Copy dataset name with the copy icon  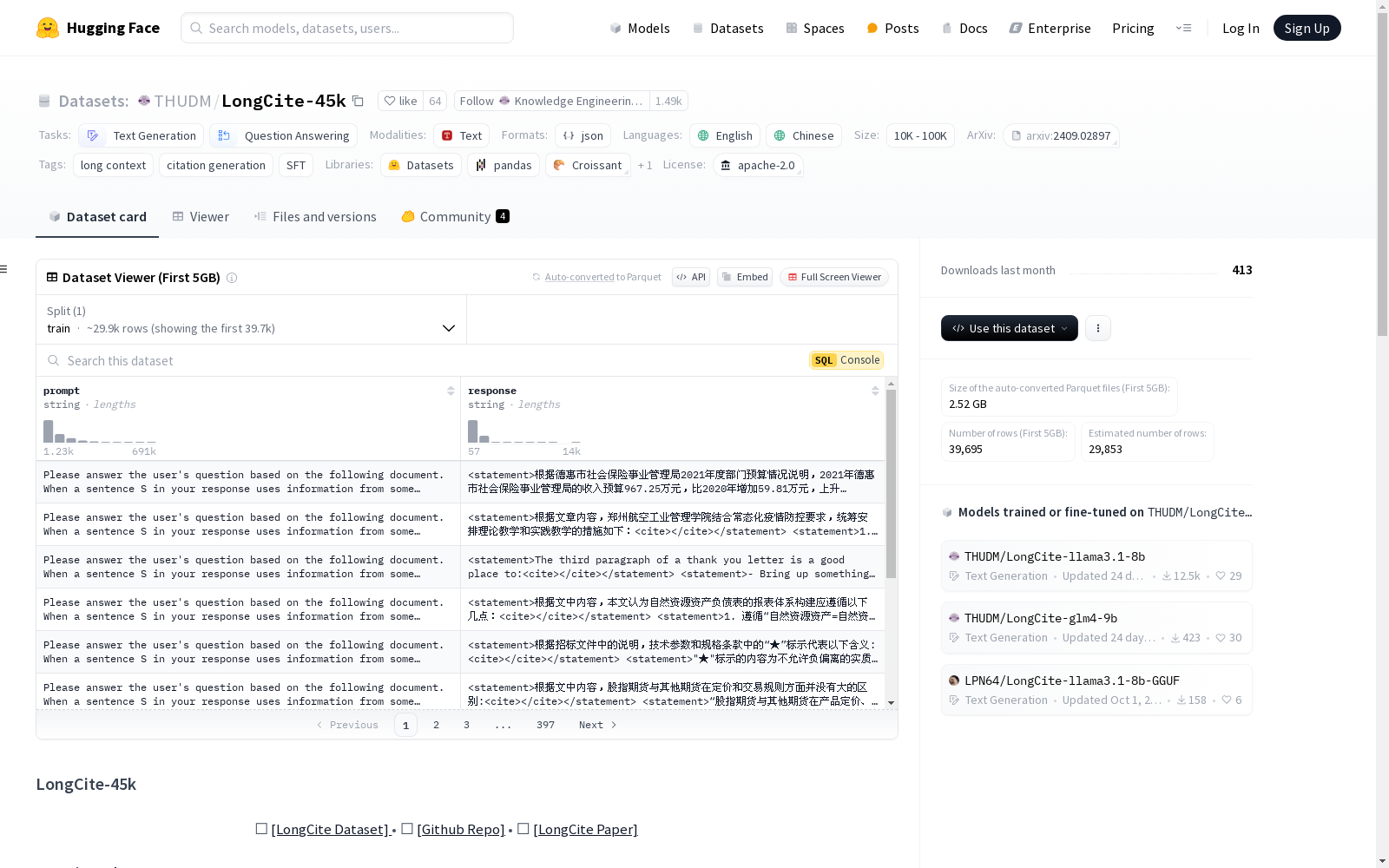click(358, 101)
